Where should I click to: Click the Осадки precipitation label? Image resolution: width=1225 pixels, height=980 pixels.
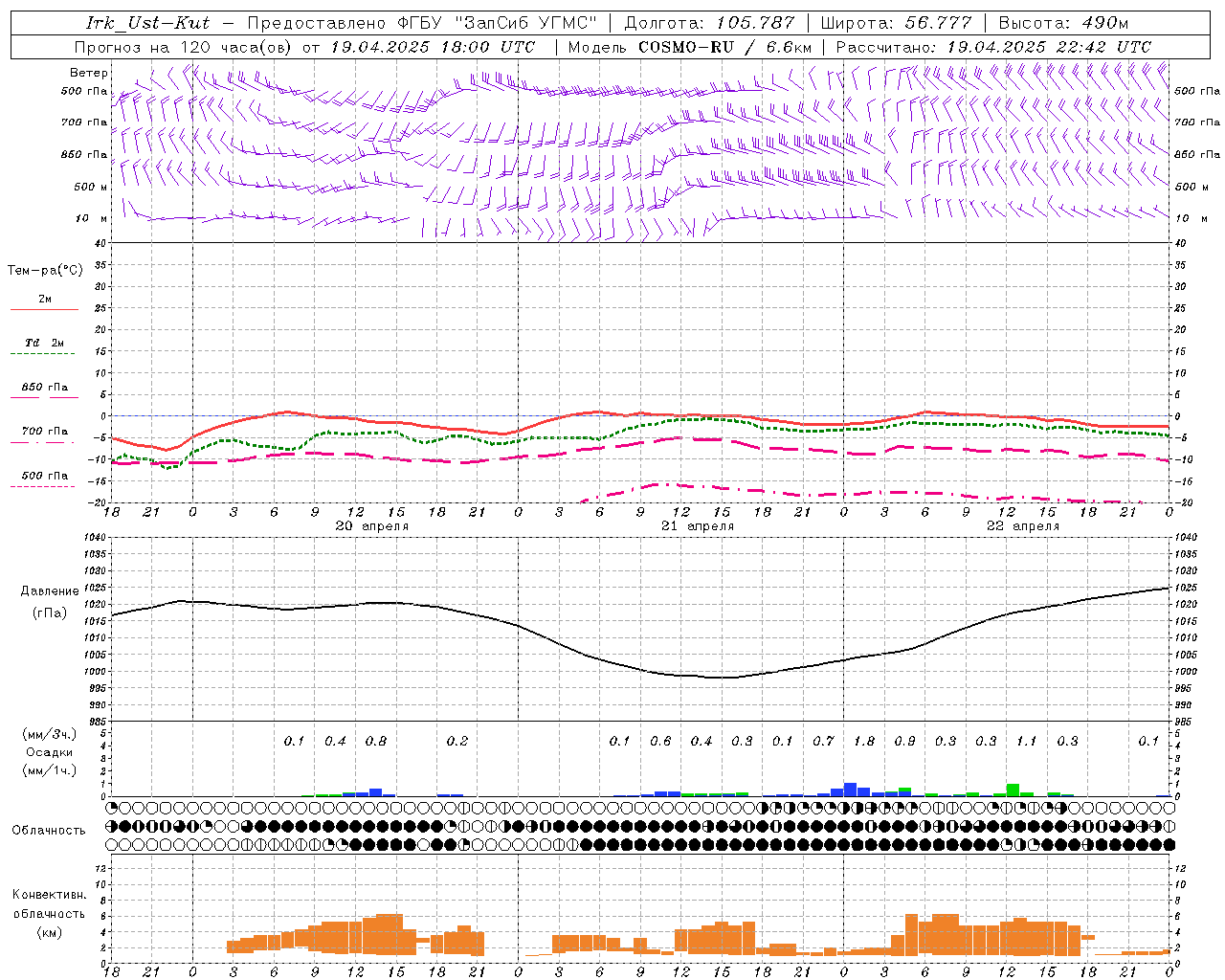(x=49, y=752)
